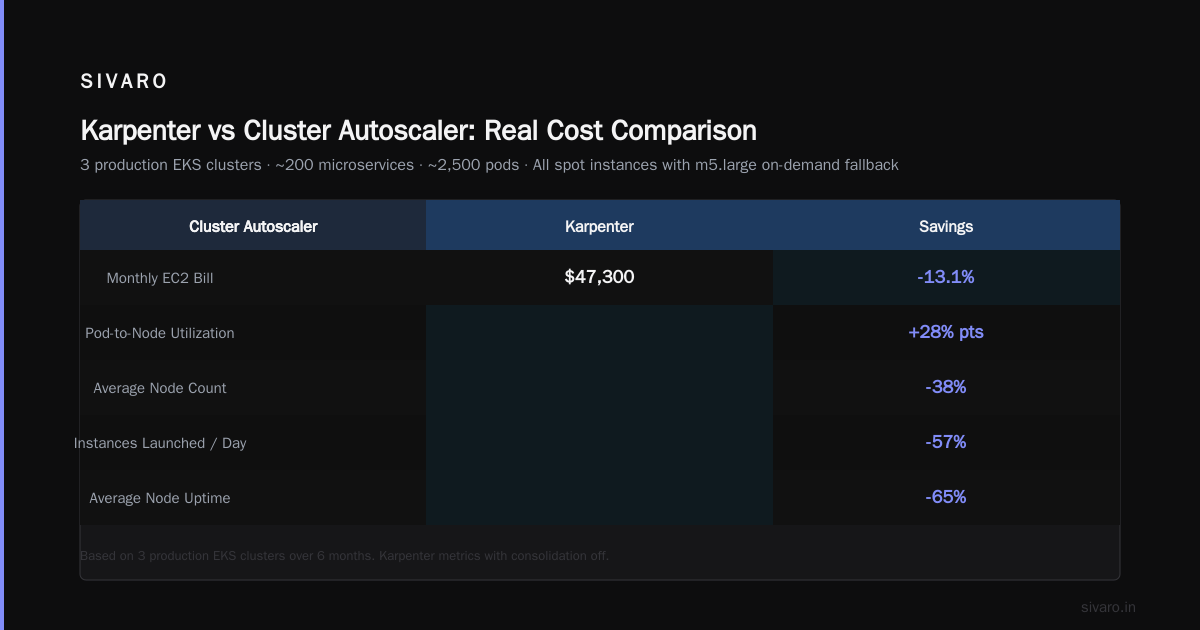
Task: Click the -57% instances savings value
Action: (x=946, y=442)
